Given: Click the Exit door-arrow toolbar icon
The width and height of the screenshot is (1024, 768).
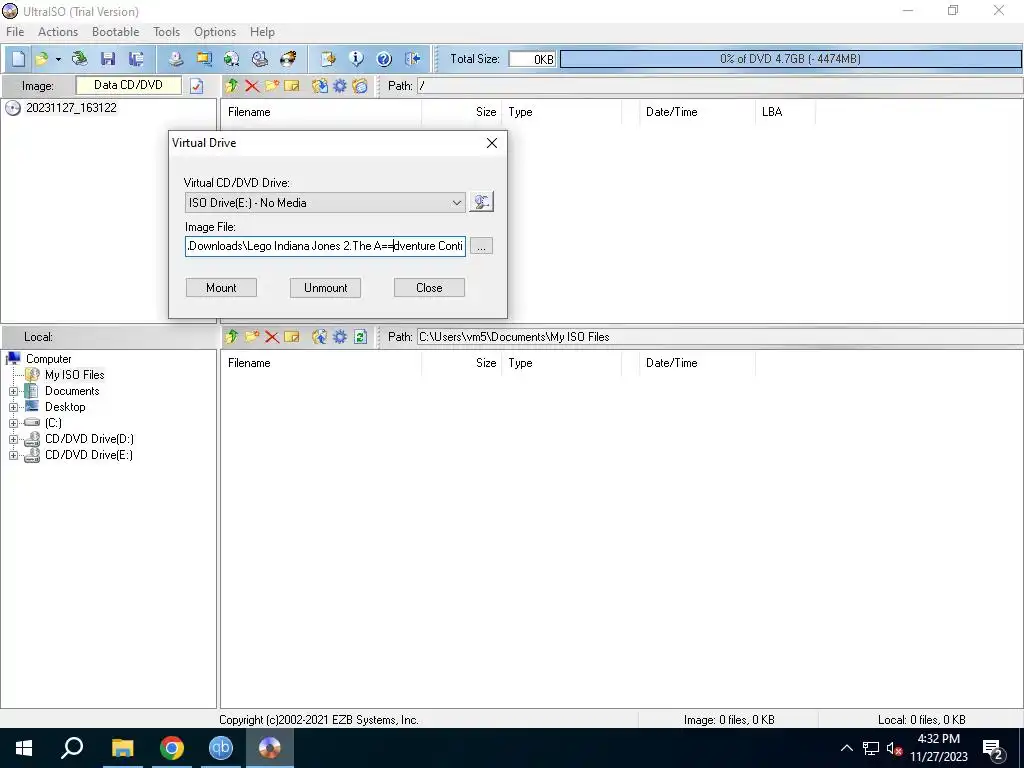Looking at the screenshot, I should 413,59.
